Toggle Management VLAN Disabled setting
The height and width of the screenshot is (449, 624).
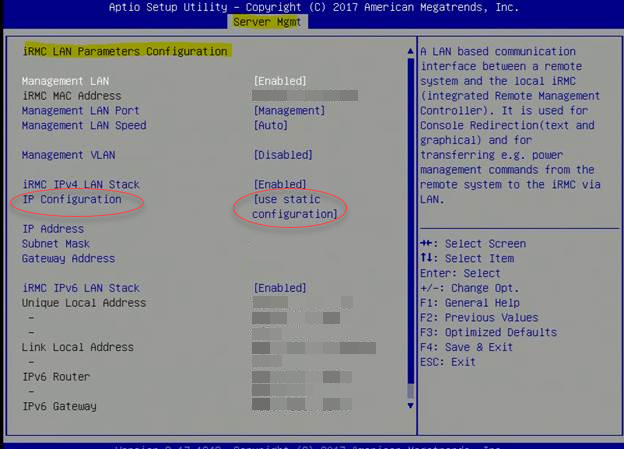click(x=283, y=155)
